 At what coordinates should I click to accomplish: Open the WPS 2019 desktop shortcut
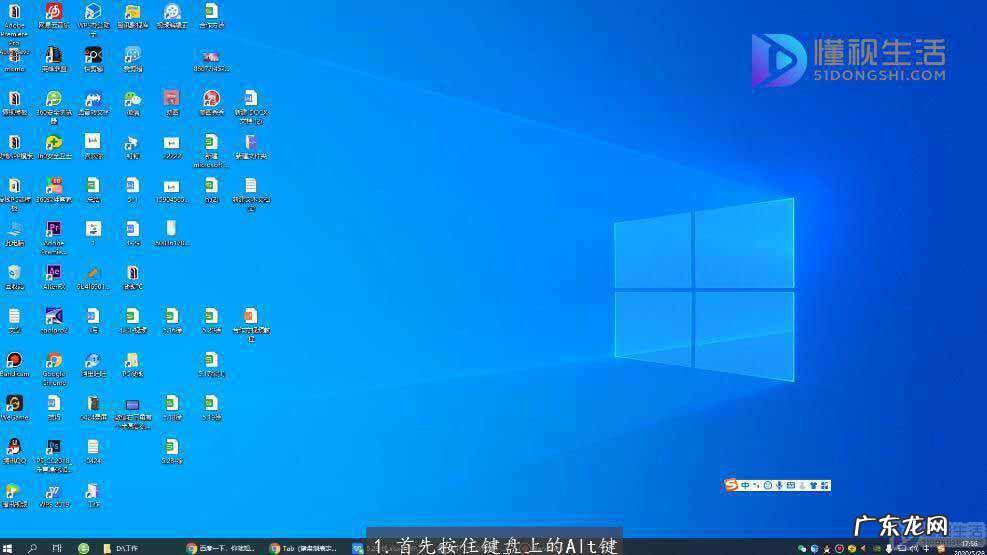tap(54, 491)
